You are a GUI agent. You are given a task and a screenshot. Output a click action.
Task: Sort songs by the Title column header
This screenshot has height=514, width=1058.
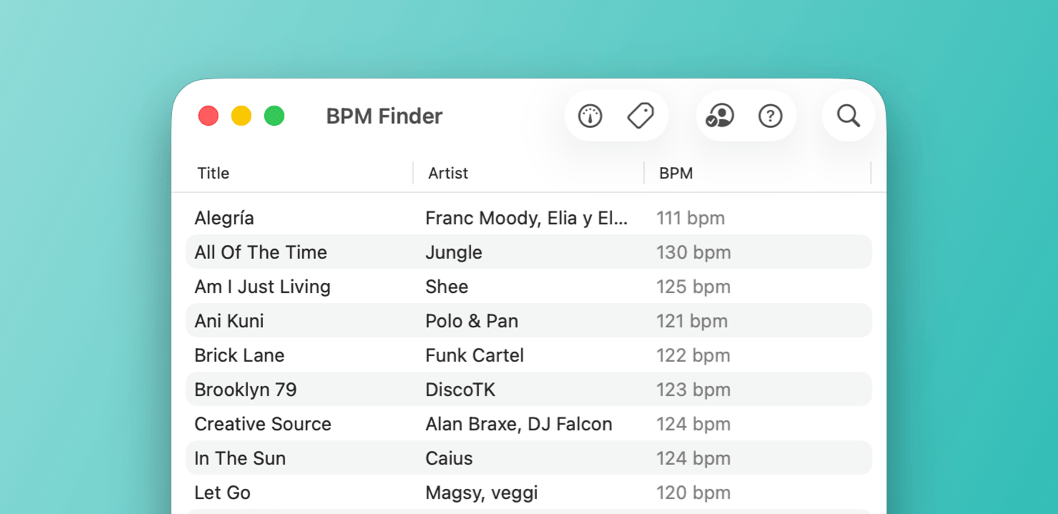coord(213,173)
